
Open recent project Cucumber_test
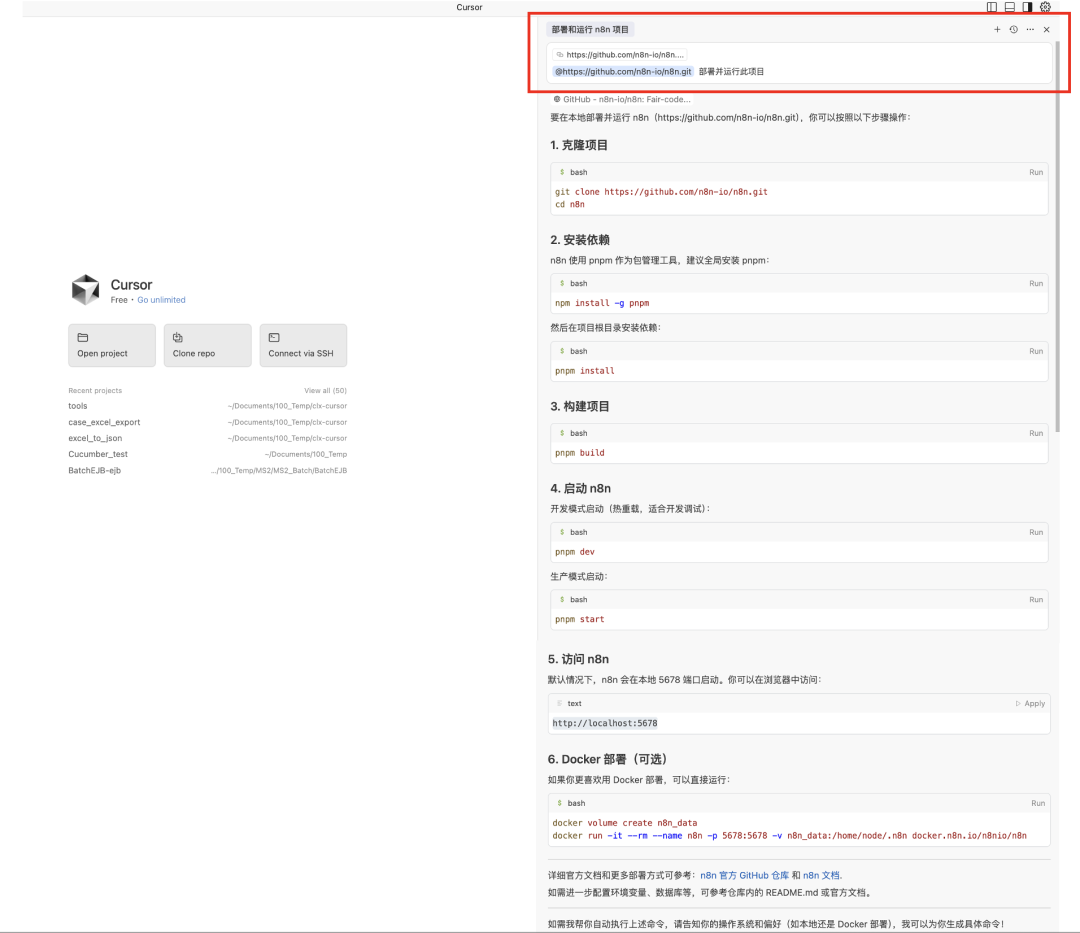[x=207, y=454]
